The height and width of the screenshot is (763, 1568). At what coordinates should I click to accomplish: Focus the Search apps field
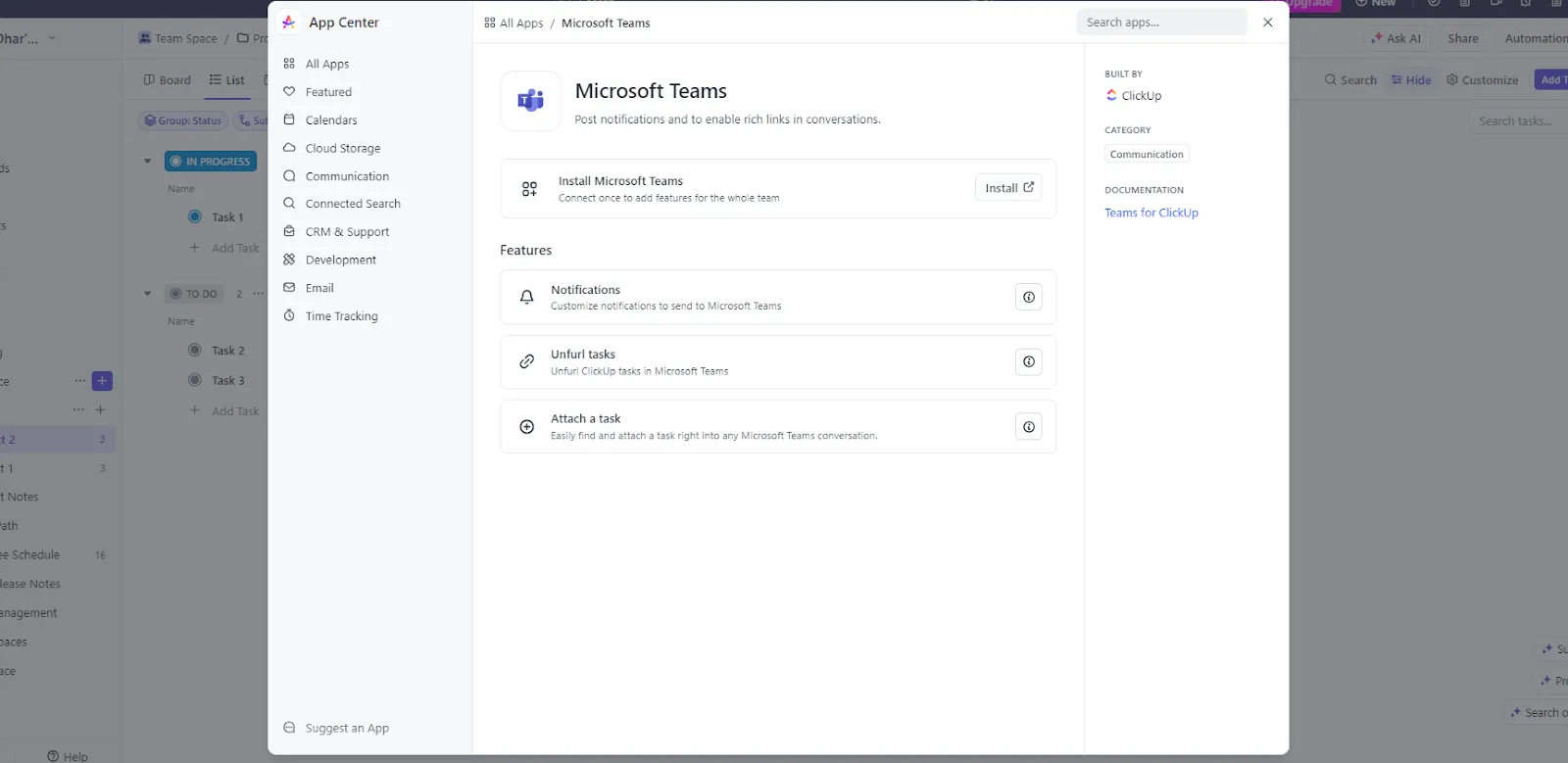pos(1161,22)
